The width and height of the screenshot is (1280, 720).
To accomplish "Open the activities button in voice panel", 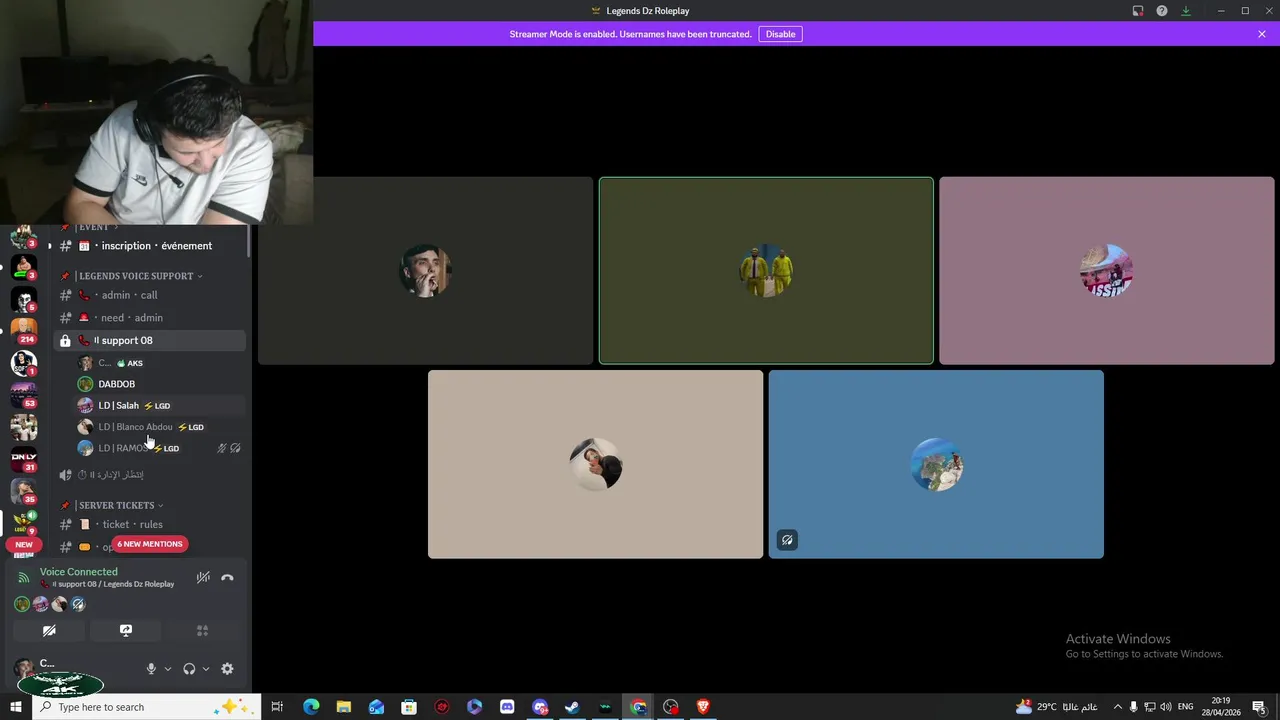I will [202, 630].
